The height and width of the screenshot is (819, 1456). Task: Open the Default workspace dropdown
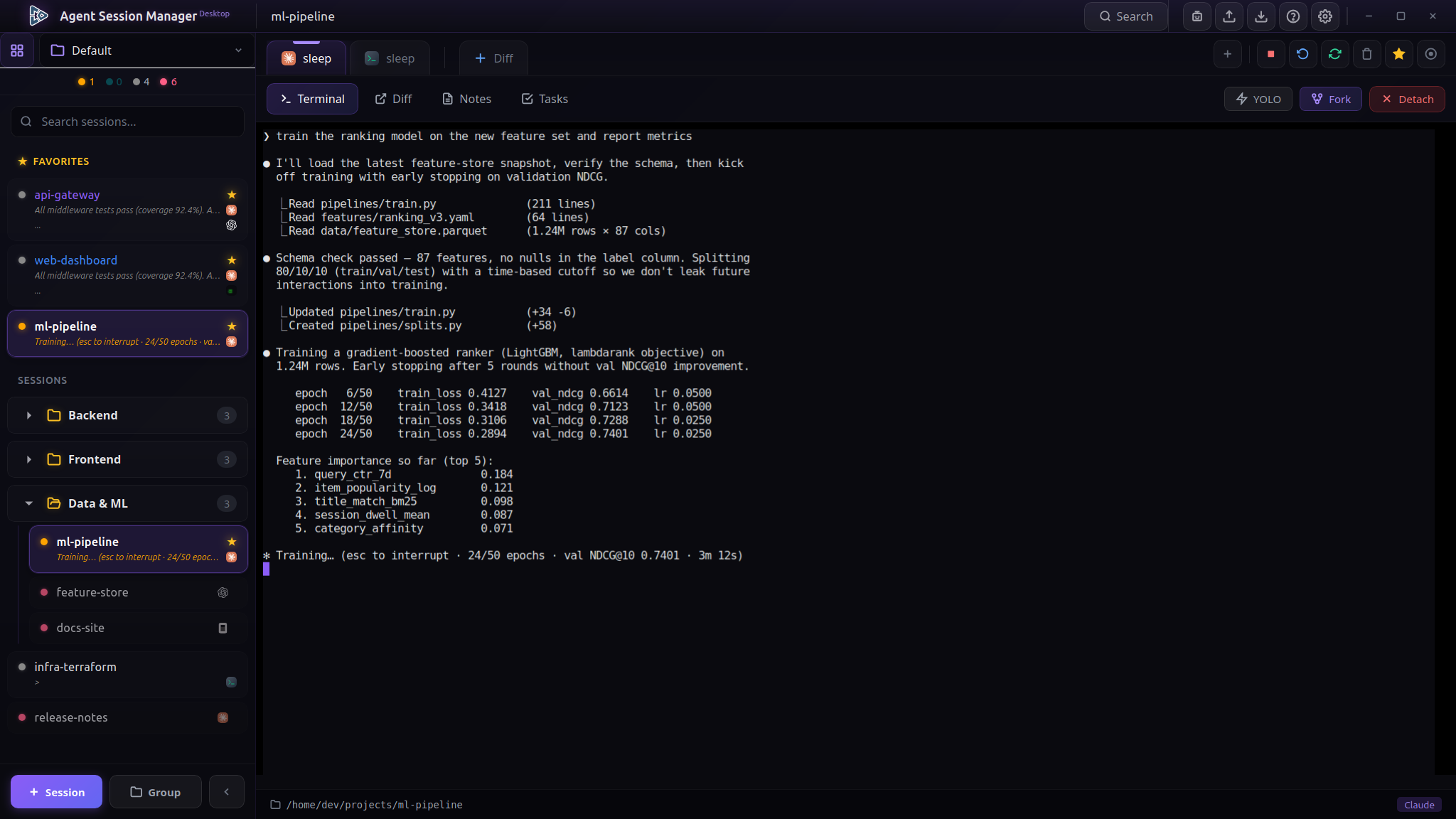coord(146,50)
